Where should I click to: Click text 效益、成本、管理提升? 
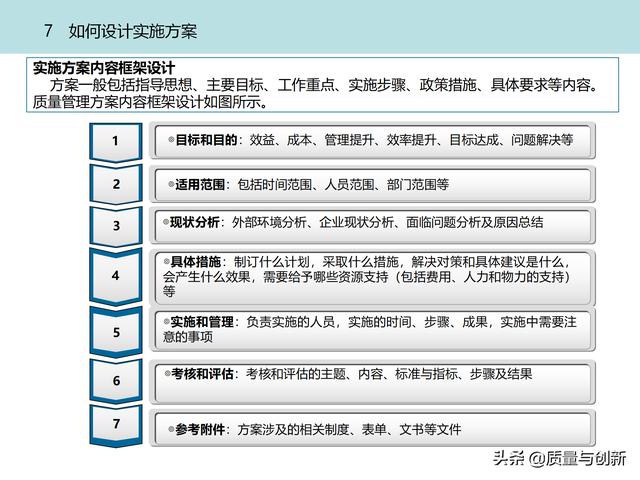point(311,140)
